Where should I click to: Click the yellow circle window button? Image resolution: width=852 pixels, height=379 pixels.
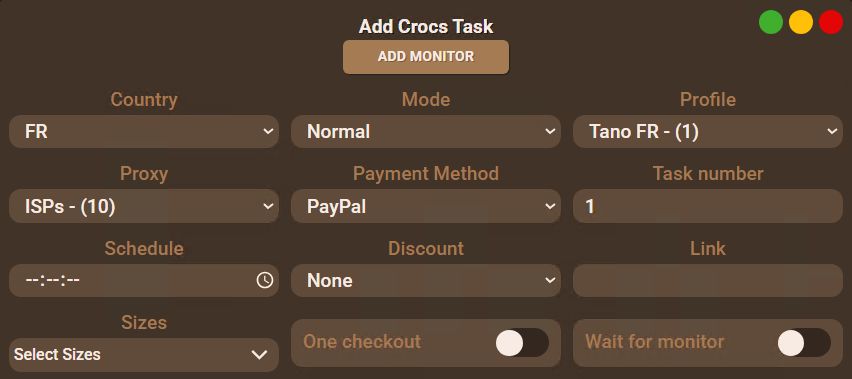point(800,22)
